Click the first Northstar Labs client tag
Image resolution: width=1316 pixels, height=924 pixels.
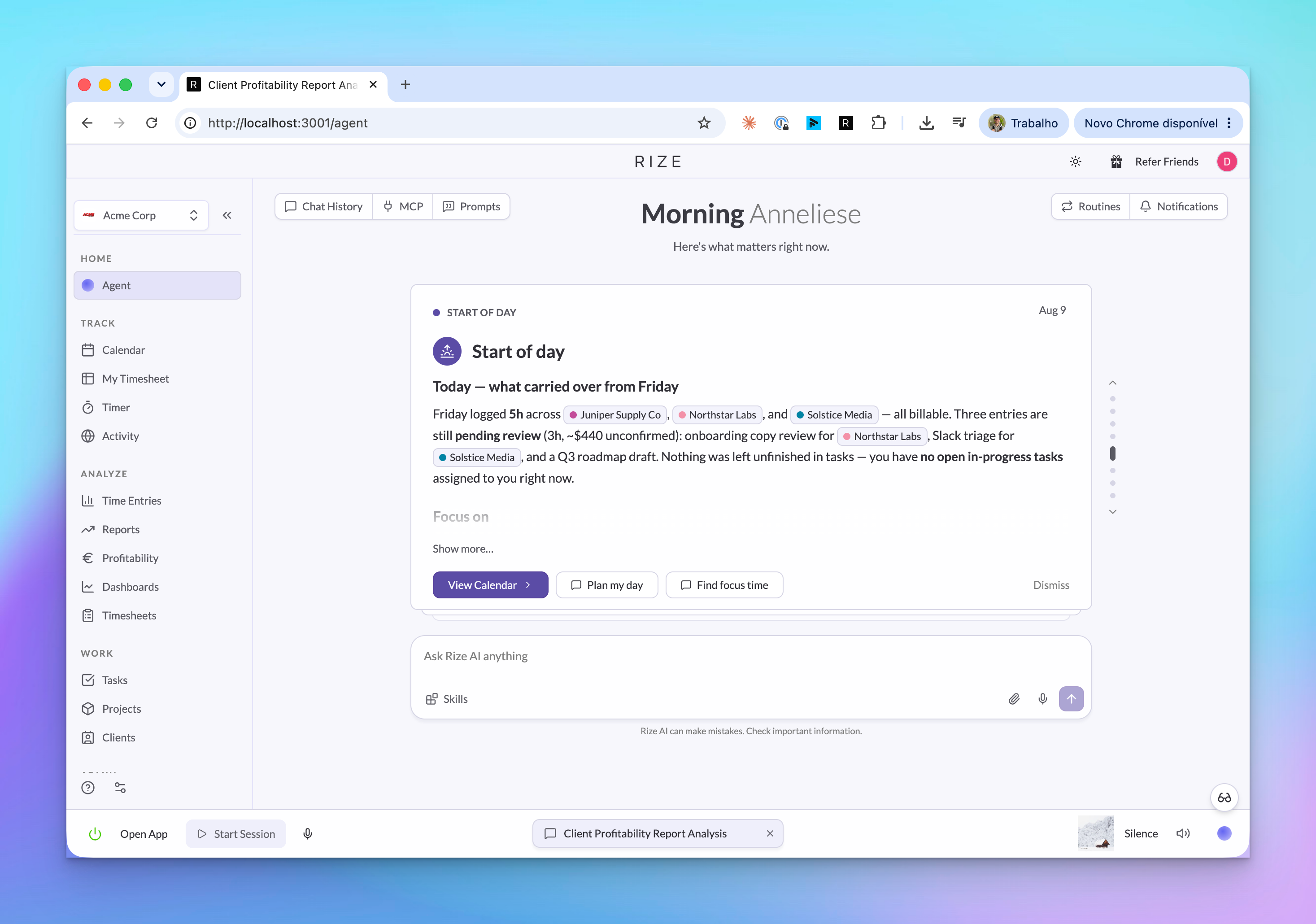[717, 414]
